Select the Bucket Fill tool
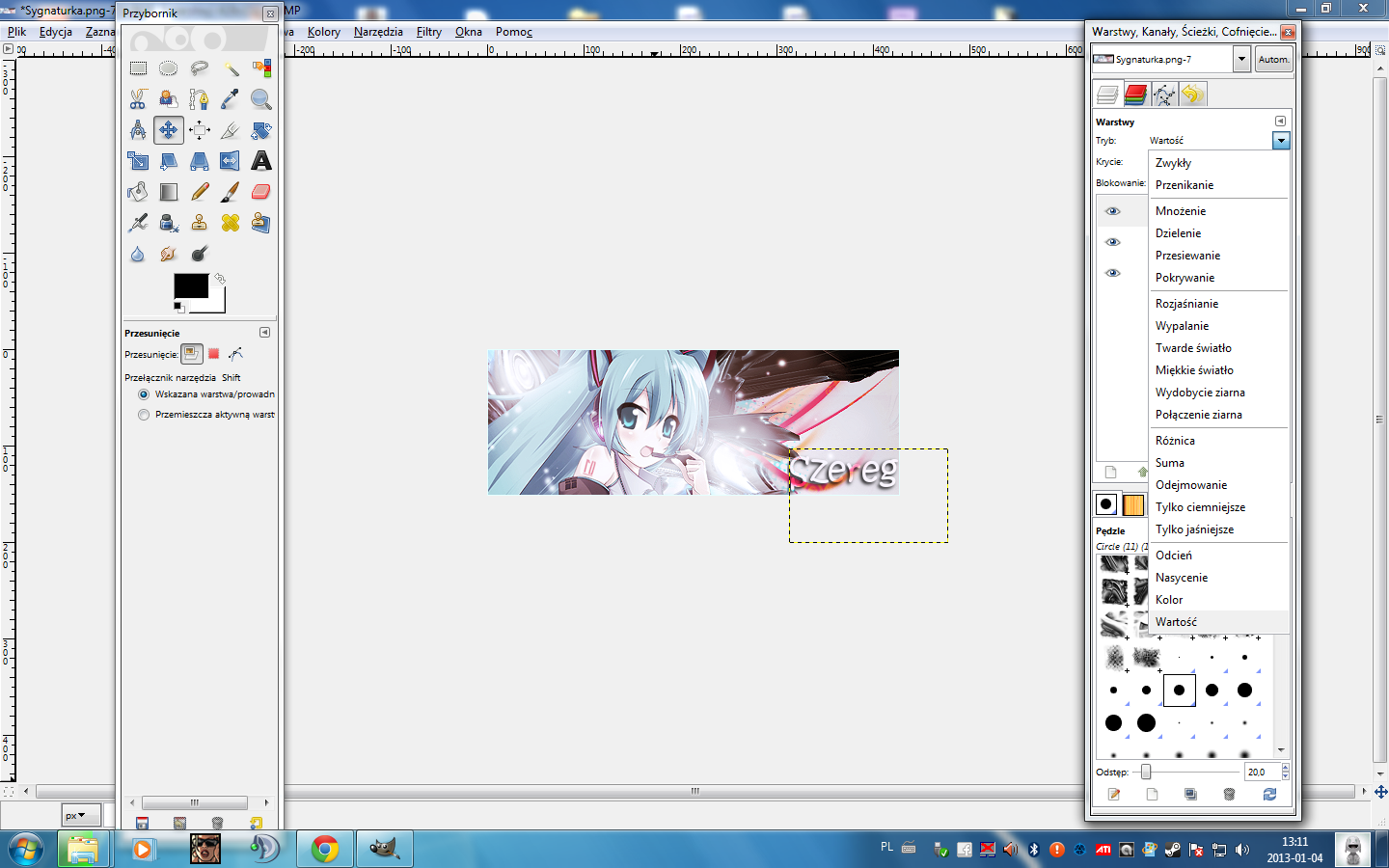The width and height of the screenshot is (1389, 868). [x=138, y=192]
